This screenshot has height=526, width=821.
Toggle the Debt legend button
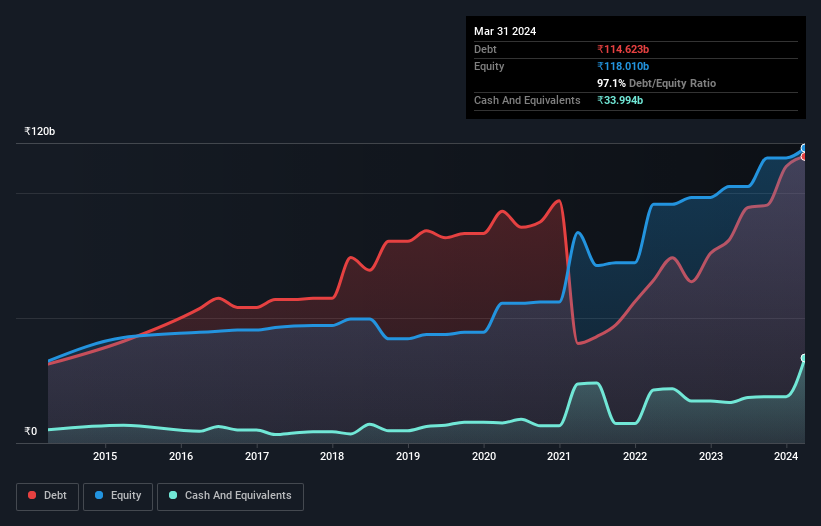(48, 496)
